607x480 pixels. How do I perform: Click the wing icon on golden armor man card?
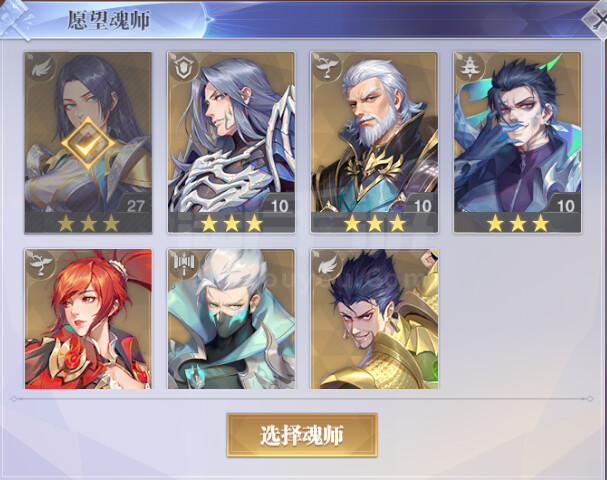pos(328,265)
